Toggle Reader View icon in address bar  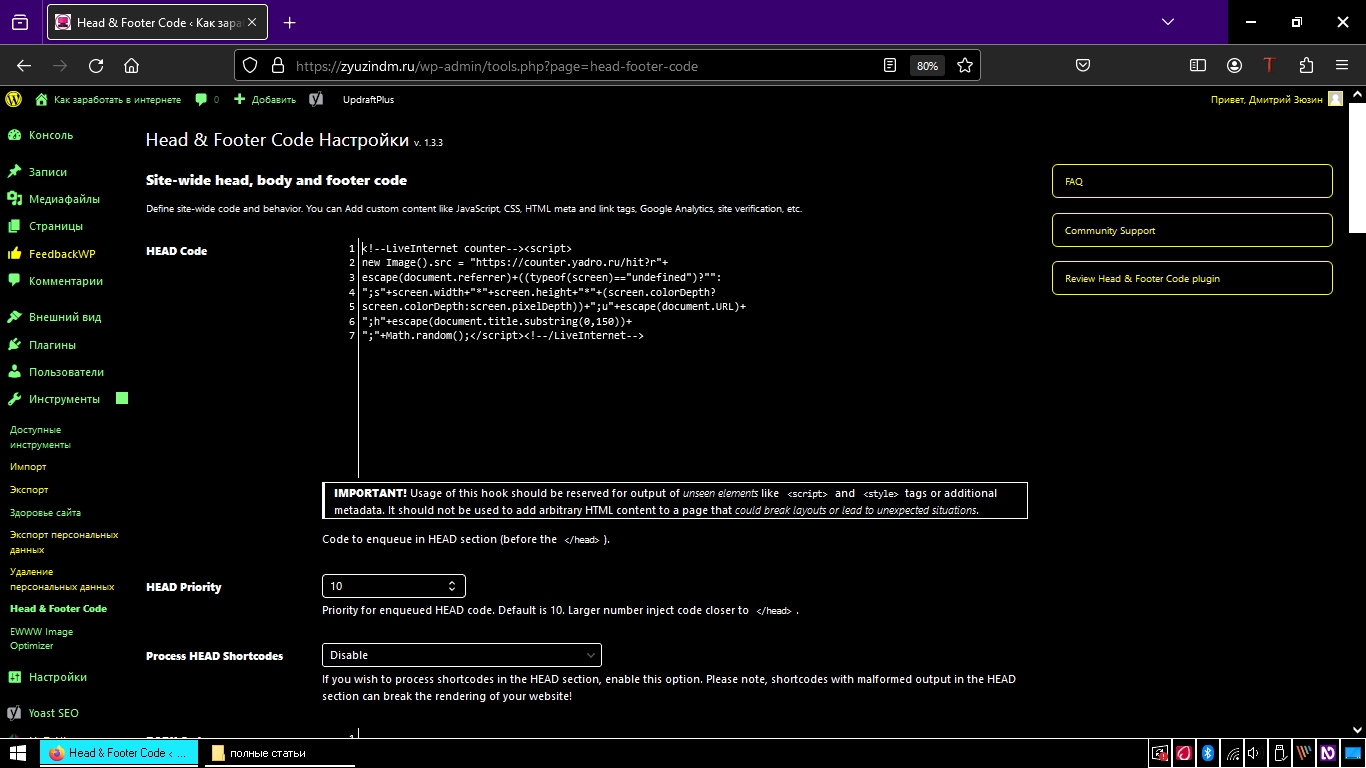pyautogui.click(x=890, y=65)
